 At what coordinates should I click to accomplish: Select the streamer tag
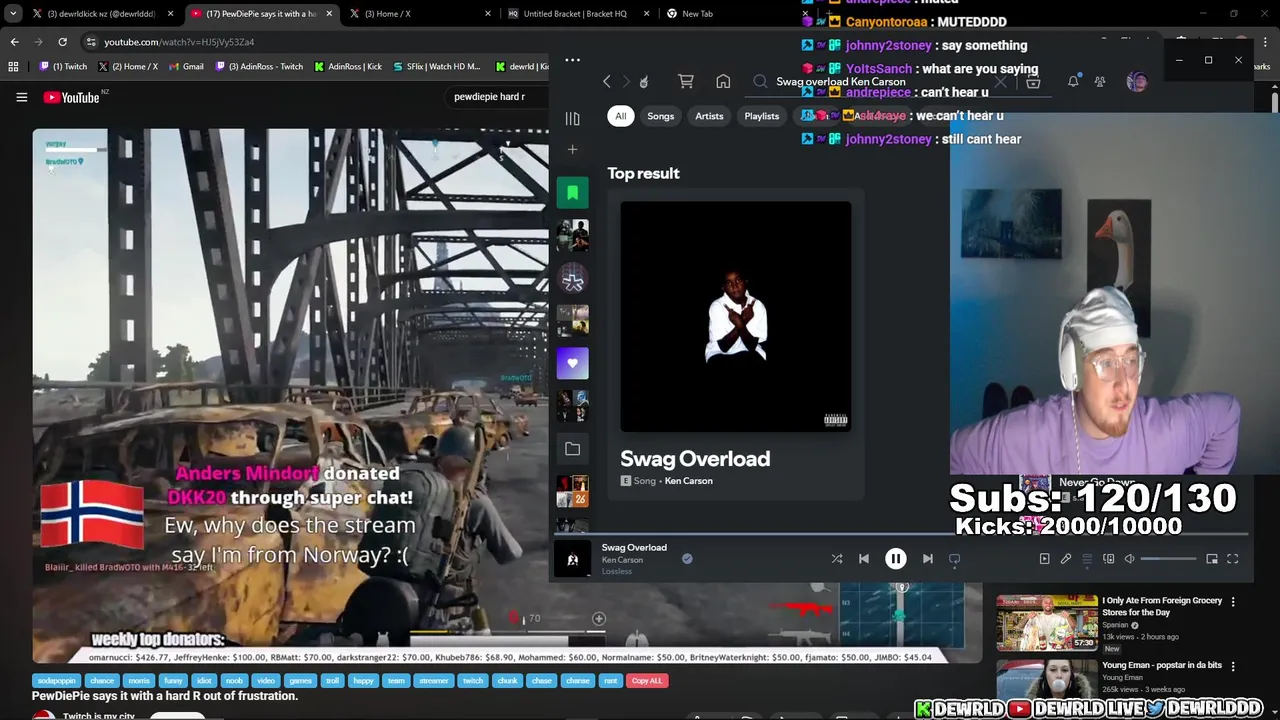click(x=434, y=681)
